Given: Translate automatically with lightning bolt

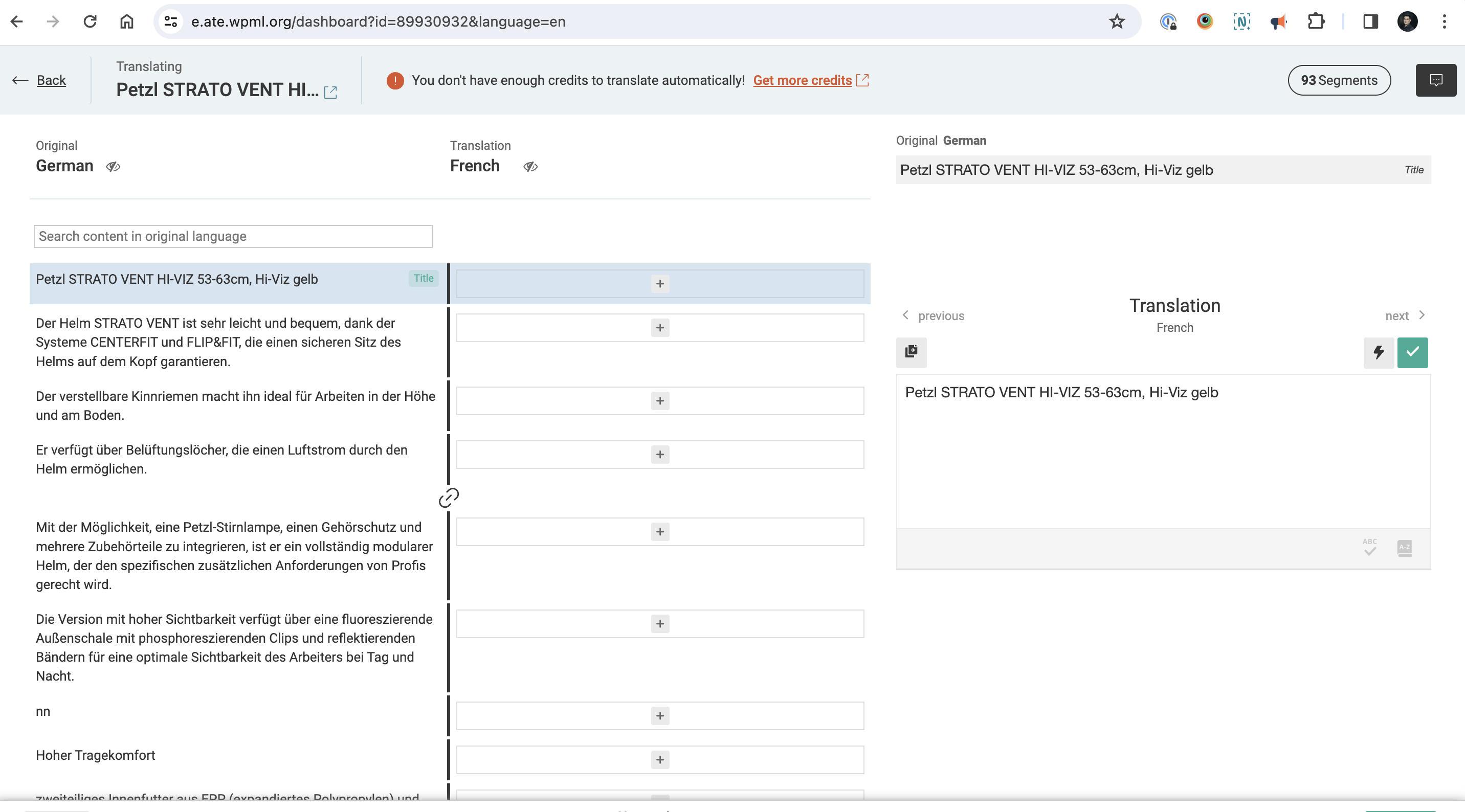Looking at the screenshot, I should pyautogui.click(x=1379, y=352).
